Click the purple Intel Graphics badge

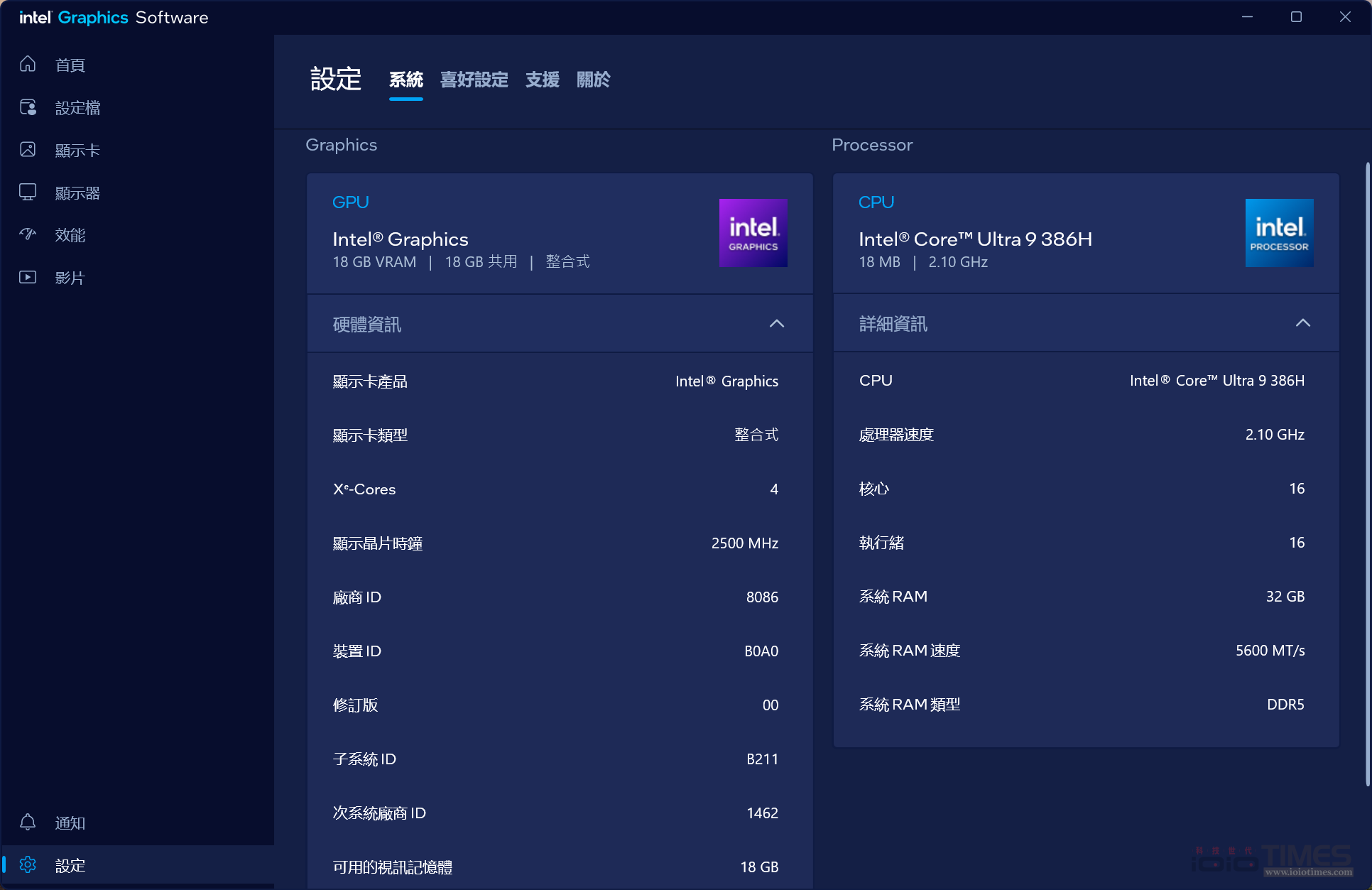pyautogui.click(x=753, y=233)
